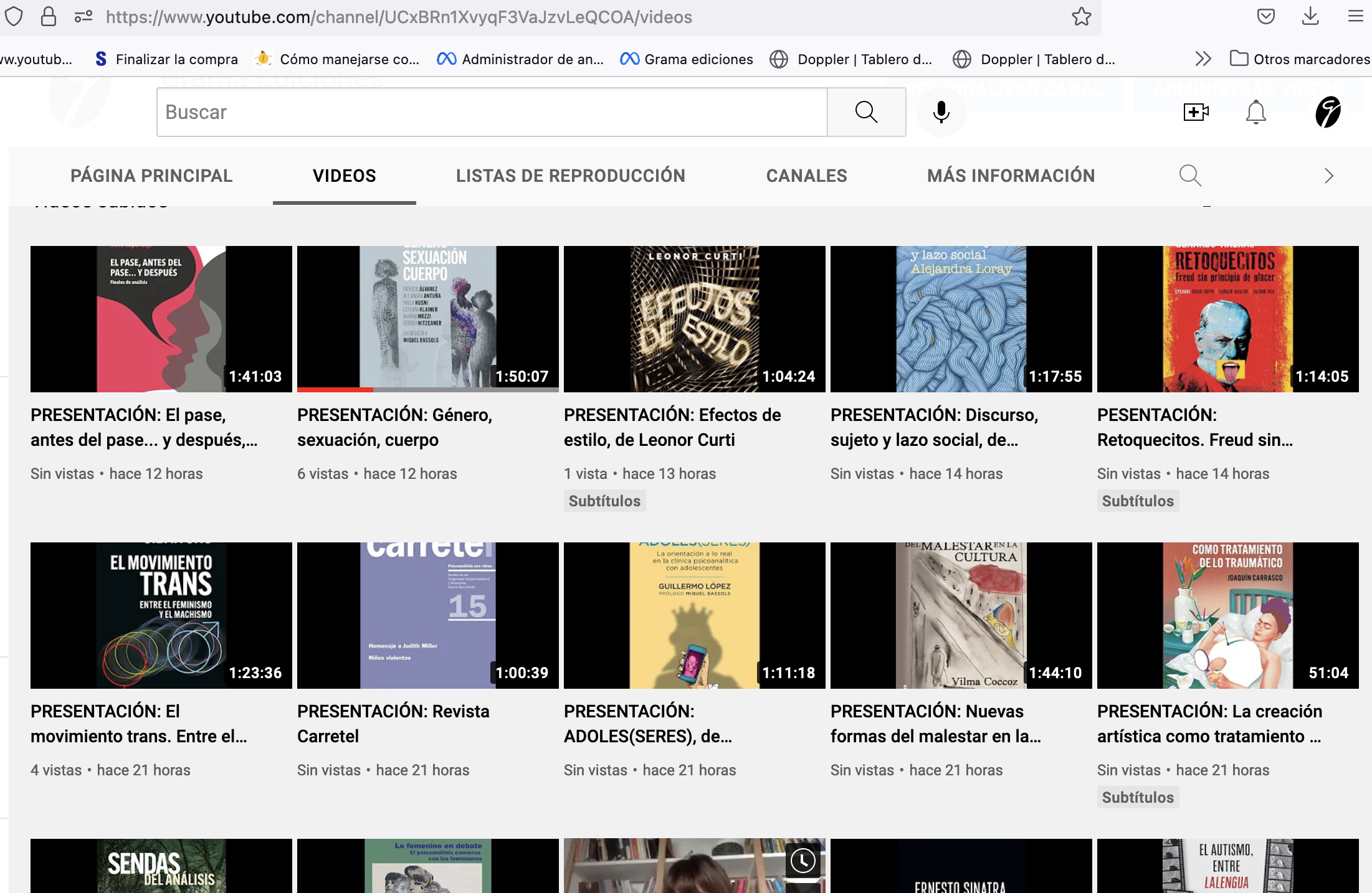Open Finalizar la compra bookmark
The width and height of the screenshot is (1372, 893).
click(166, 59)
